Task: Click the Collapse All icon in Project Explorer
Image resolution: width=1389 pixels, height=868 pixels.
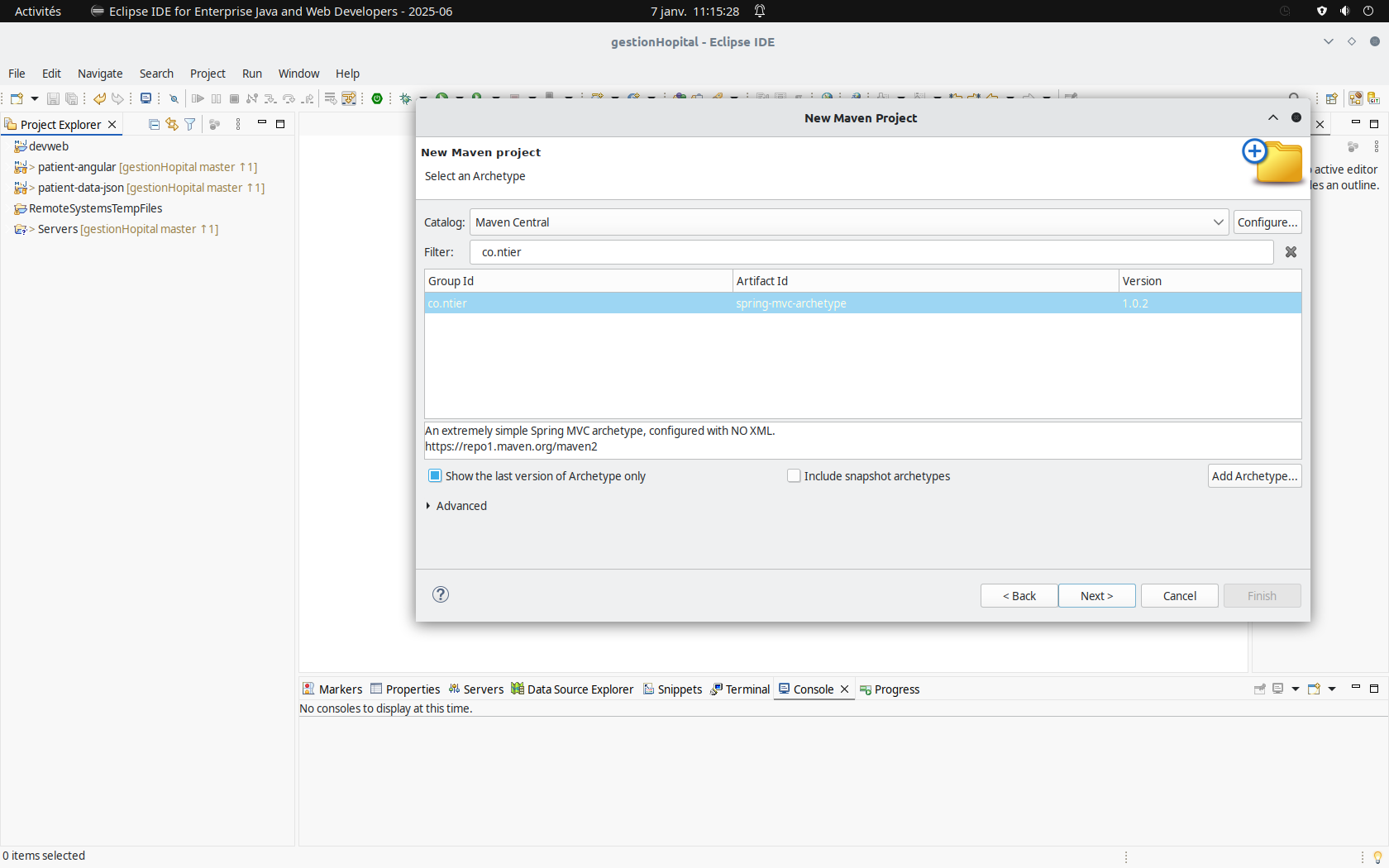Action: pos(154,124)
